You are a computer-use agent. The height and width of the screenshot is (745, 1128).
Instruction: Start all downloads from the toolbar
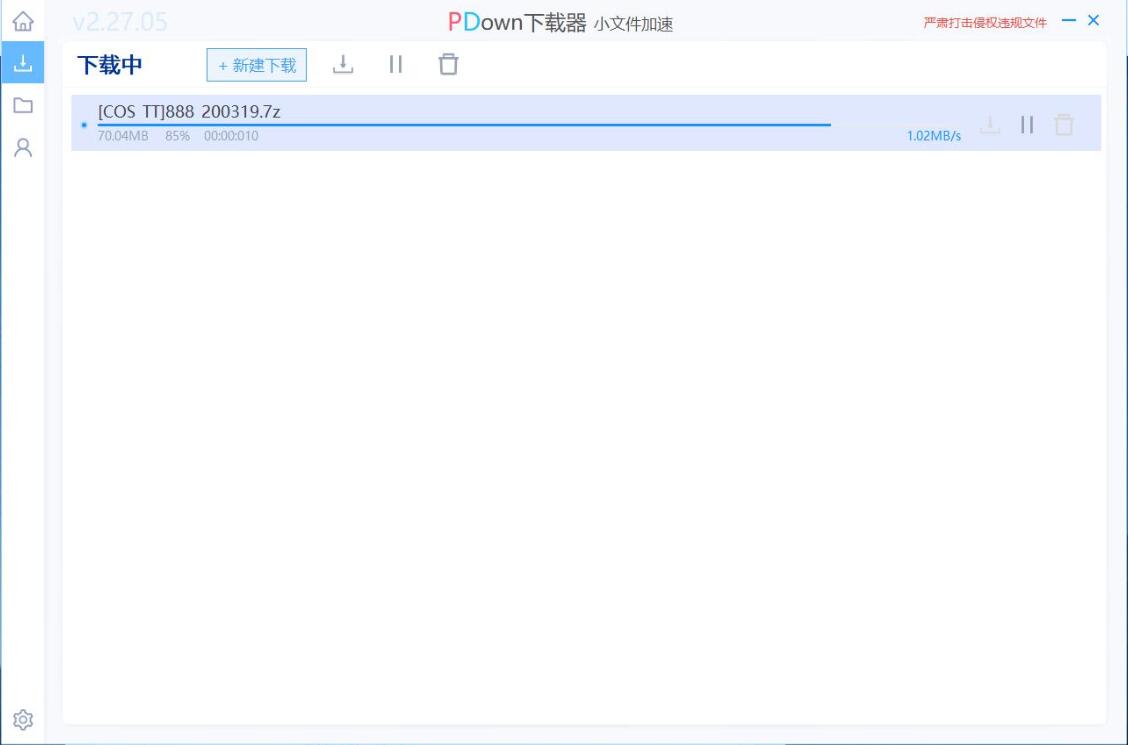coord(343,65)
